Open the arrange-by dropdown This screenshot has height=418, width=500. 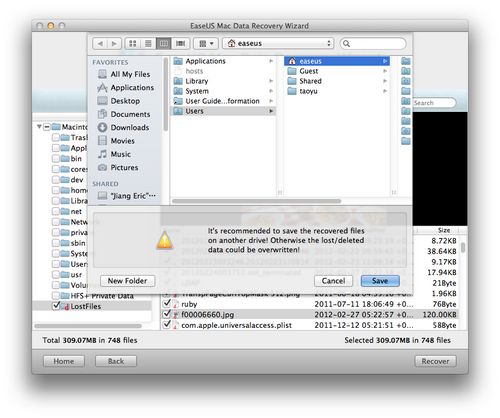click(x=206, y=43)
